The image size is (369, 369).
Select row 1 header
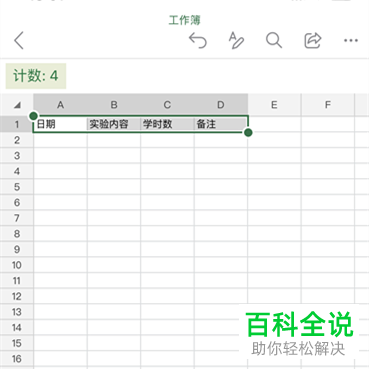click(x=17, y=124)
